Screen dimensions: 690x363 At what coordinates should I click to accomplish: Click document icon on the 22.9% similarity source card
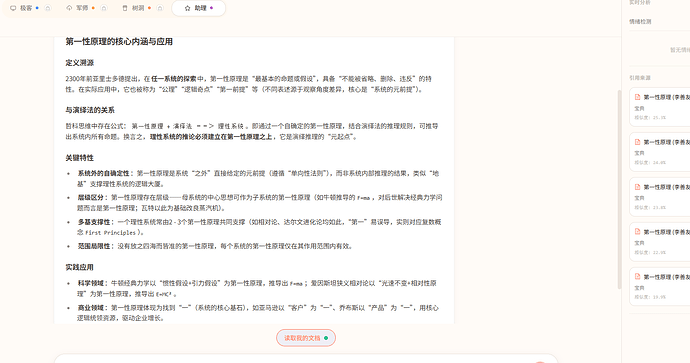tap(637, 231)
